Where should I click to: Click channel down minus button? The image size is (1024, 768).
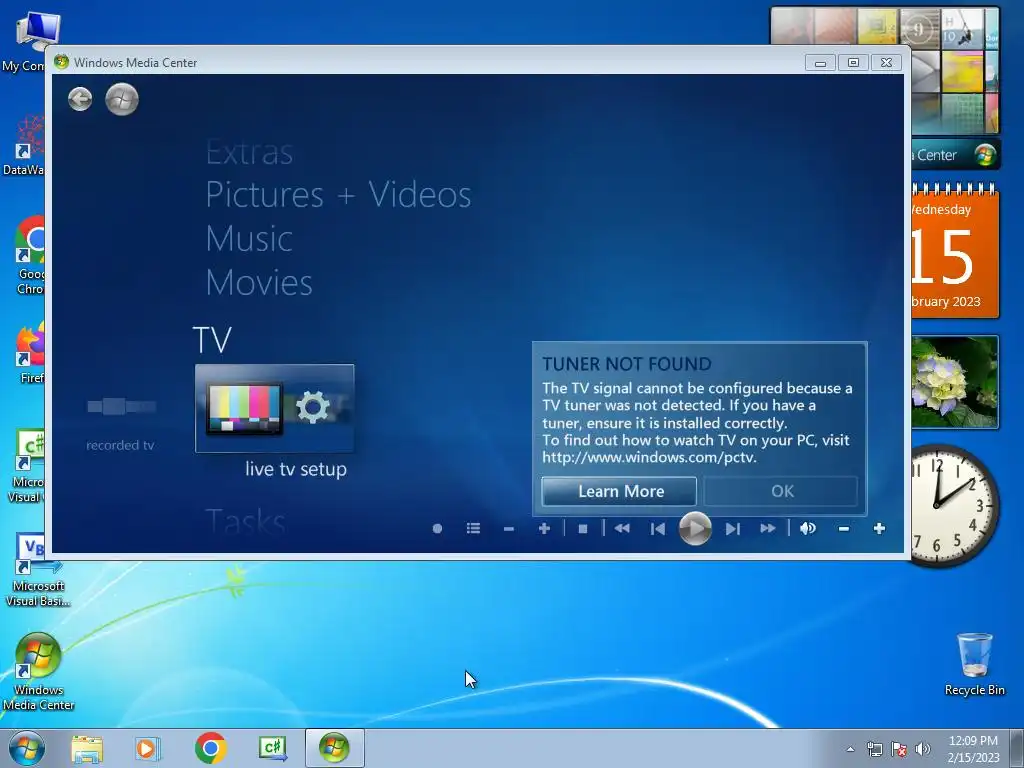(x=509, y=528)
